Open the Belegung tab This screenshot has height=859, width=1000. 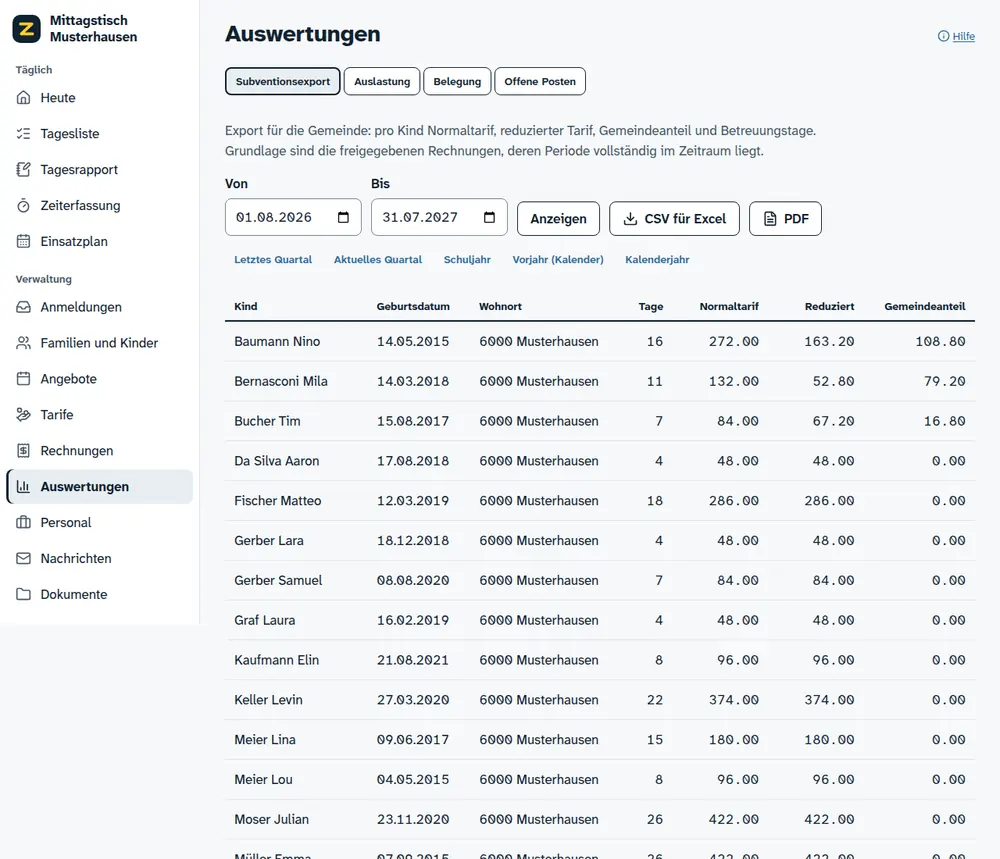click(x=457, y=81)
